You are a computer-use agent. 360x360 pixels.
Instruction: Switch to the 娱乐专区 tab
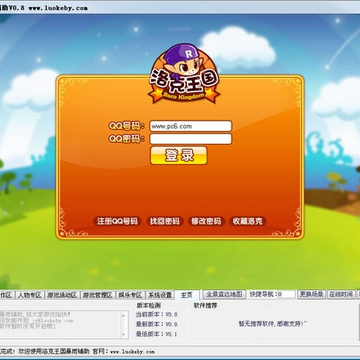tap(130, 295)
